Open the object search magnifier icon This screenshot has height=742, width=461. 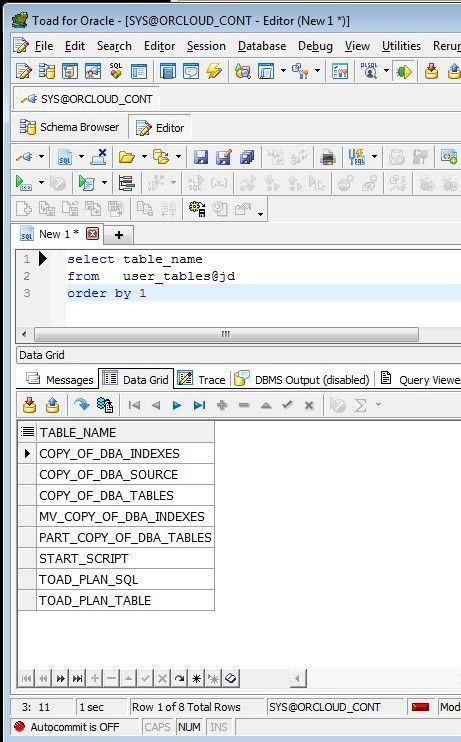(x=243, y=71)
